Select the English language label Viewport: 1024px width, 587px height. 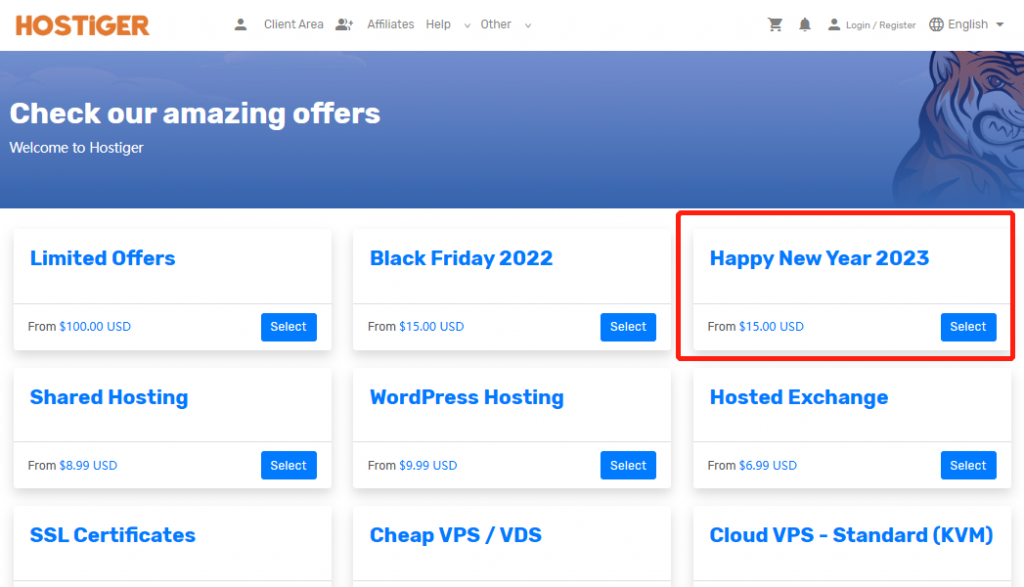(x=968, y=25)
